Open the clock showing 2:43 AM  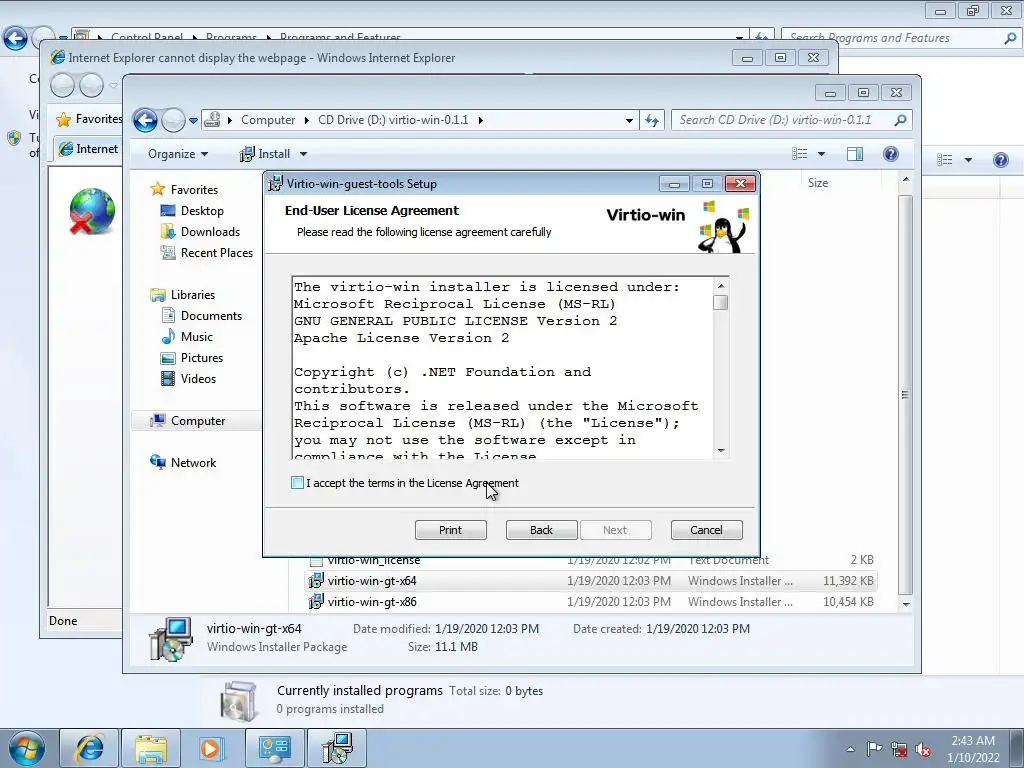click(973, 749)
